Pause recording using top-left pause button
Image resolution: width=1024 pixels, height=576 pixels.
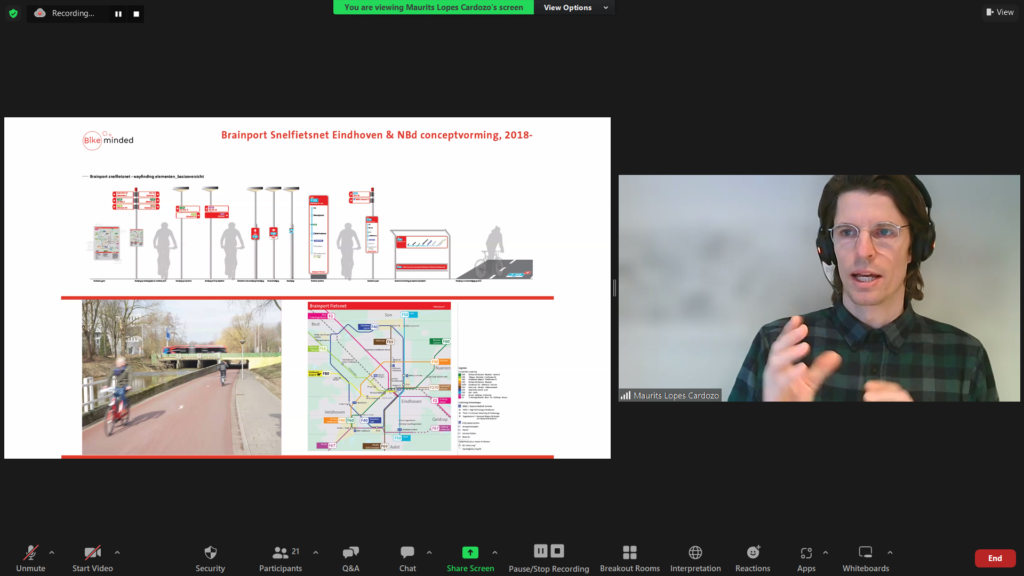click(118, 14)
